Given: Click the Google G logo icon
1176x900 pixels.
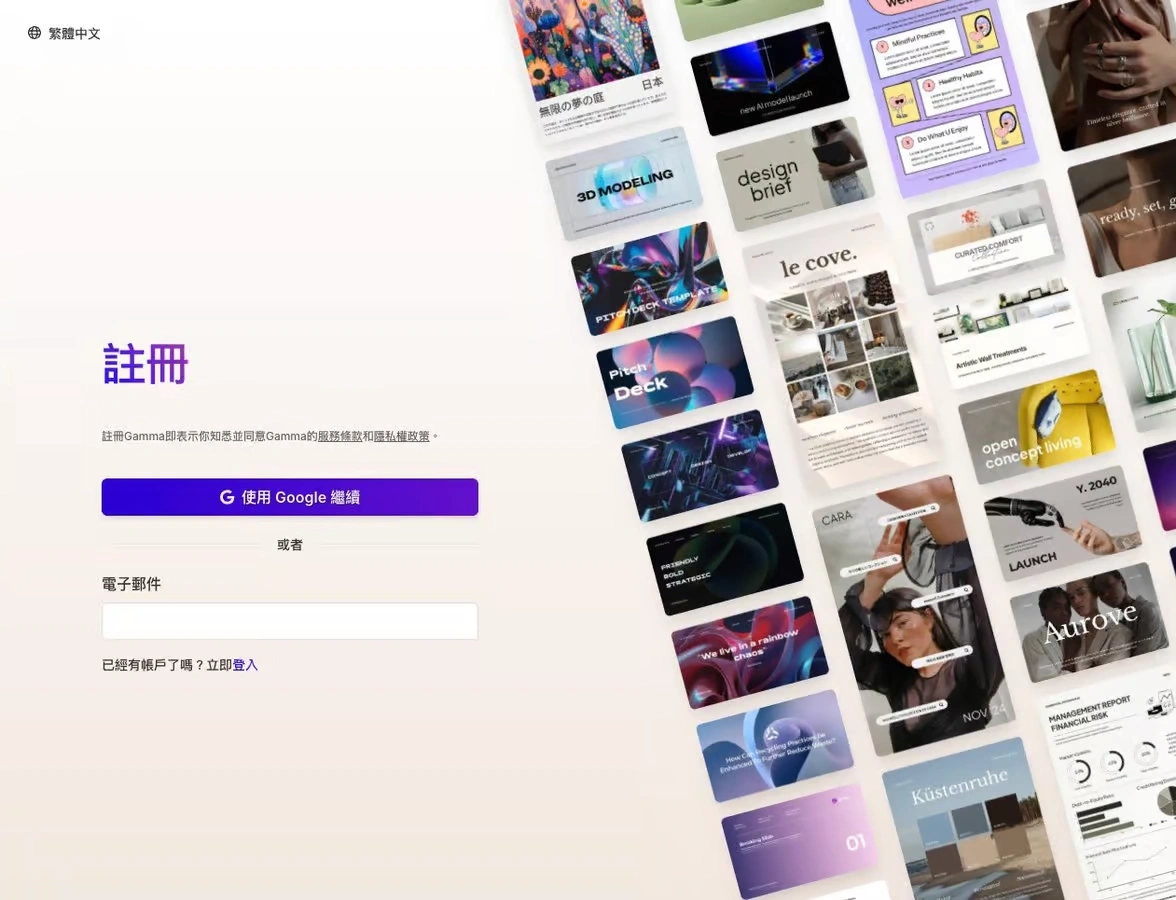Looking at the screenshot, I should pyautogui.click(x=226, y=497).
